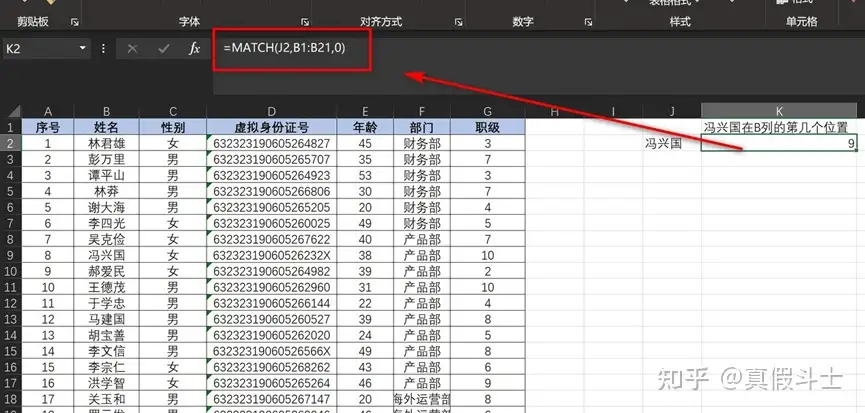Click the Enter checkmark icon in formula bar
The height and width of the screenshot is (413, 865).
coord(164,48)
